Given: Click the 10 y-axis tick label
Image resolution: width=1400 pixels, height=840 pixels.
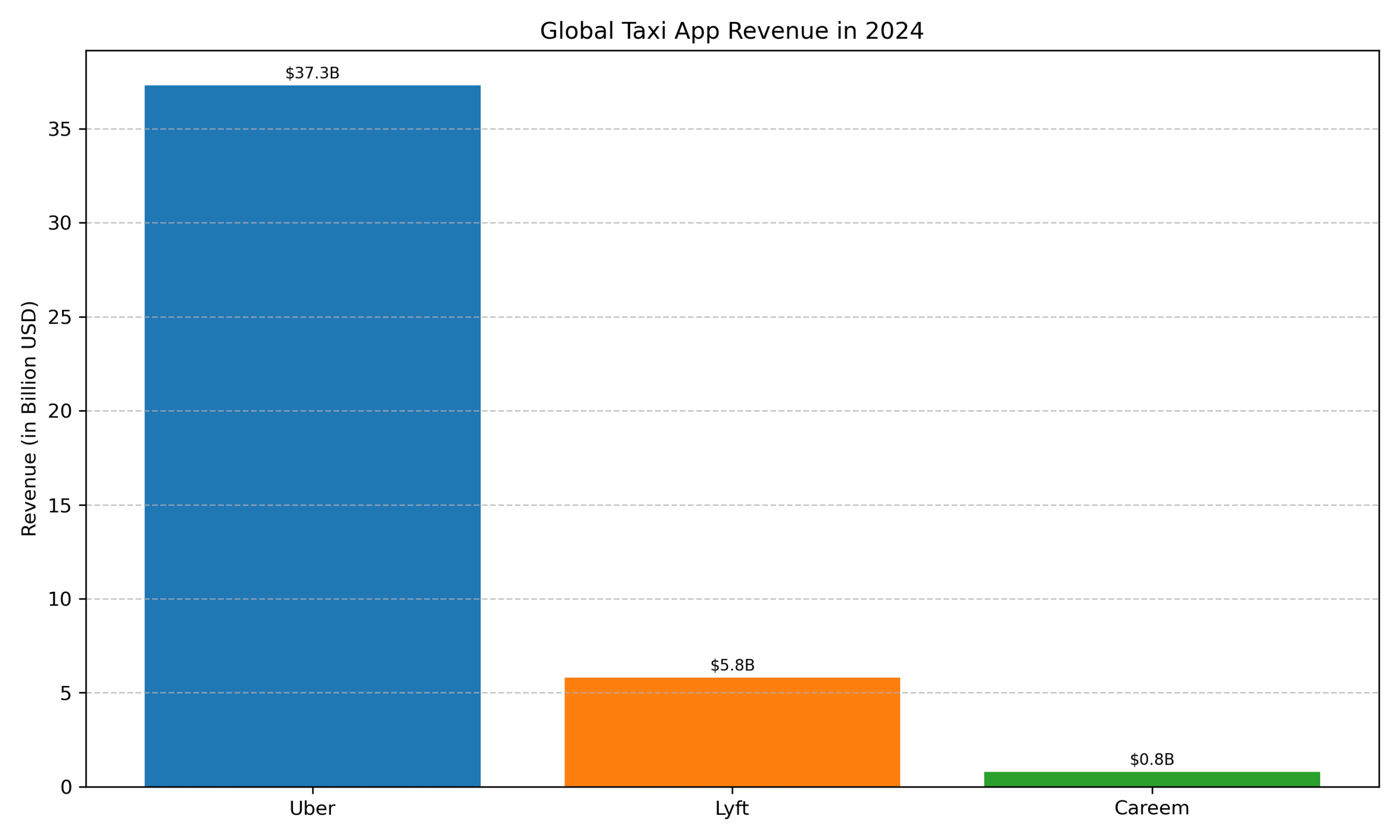Looking at the screenshot, I should click(x=60, y=599).
